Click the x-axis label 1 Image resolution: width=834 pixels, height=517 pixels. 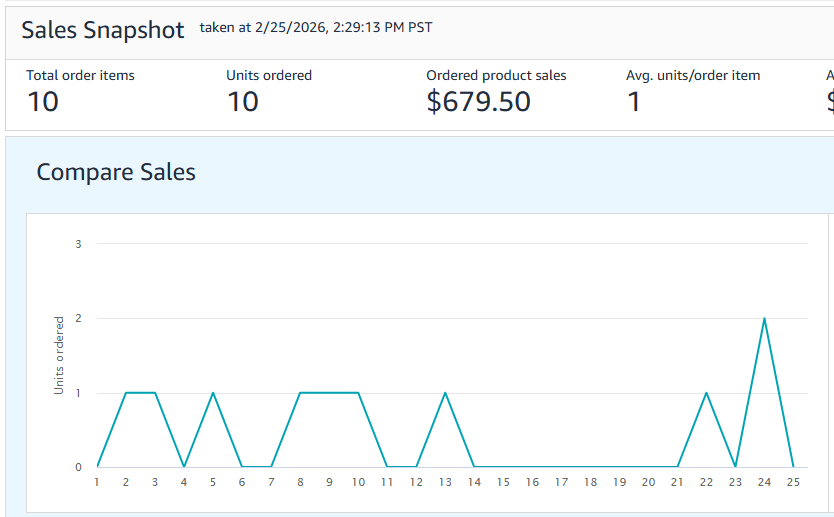tap(97, 482)
